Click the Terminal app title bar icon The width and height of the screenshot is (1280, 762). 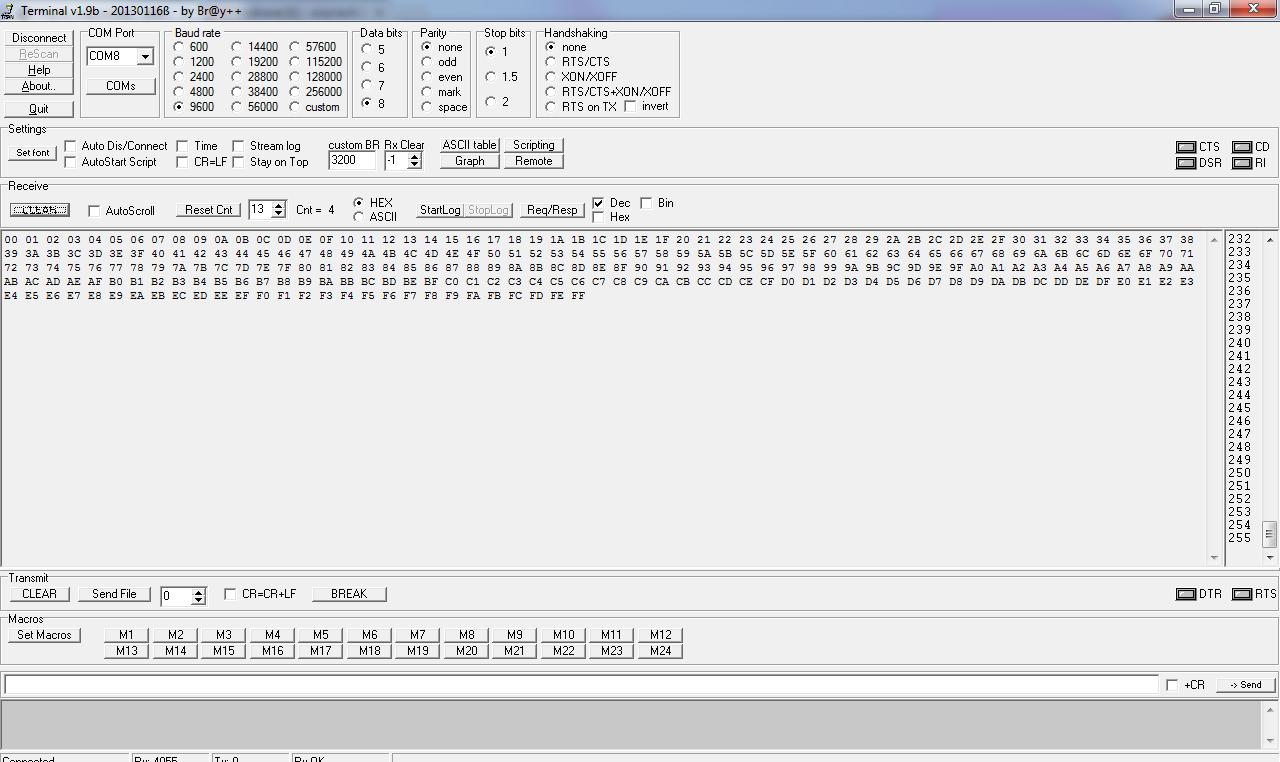tap(8, 10)
